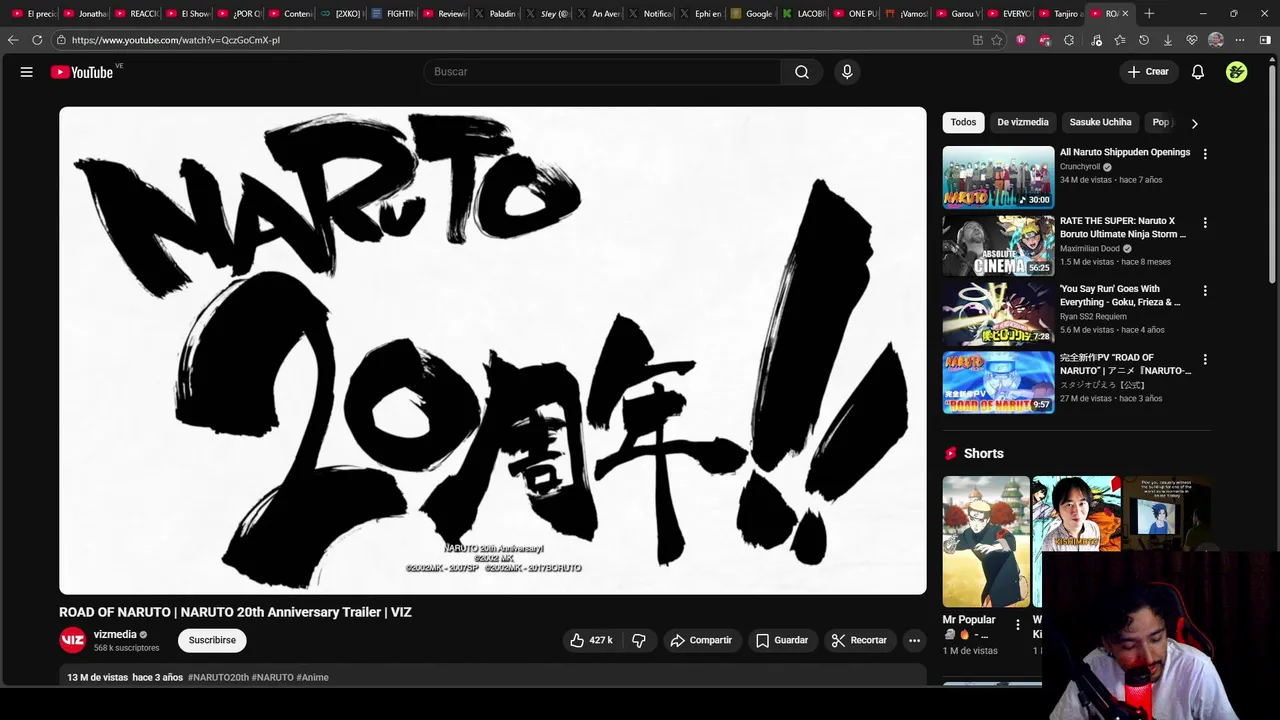Viewport: 1280px width, 720px height.
Task: Like the video with 427 k likes
Action: pyautogui.click(x=591, y=640)
